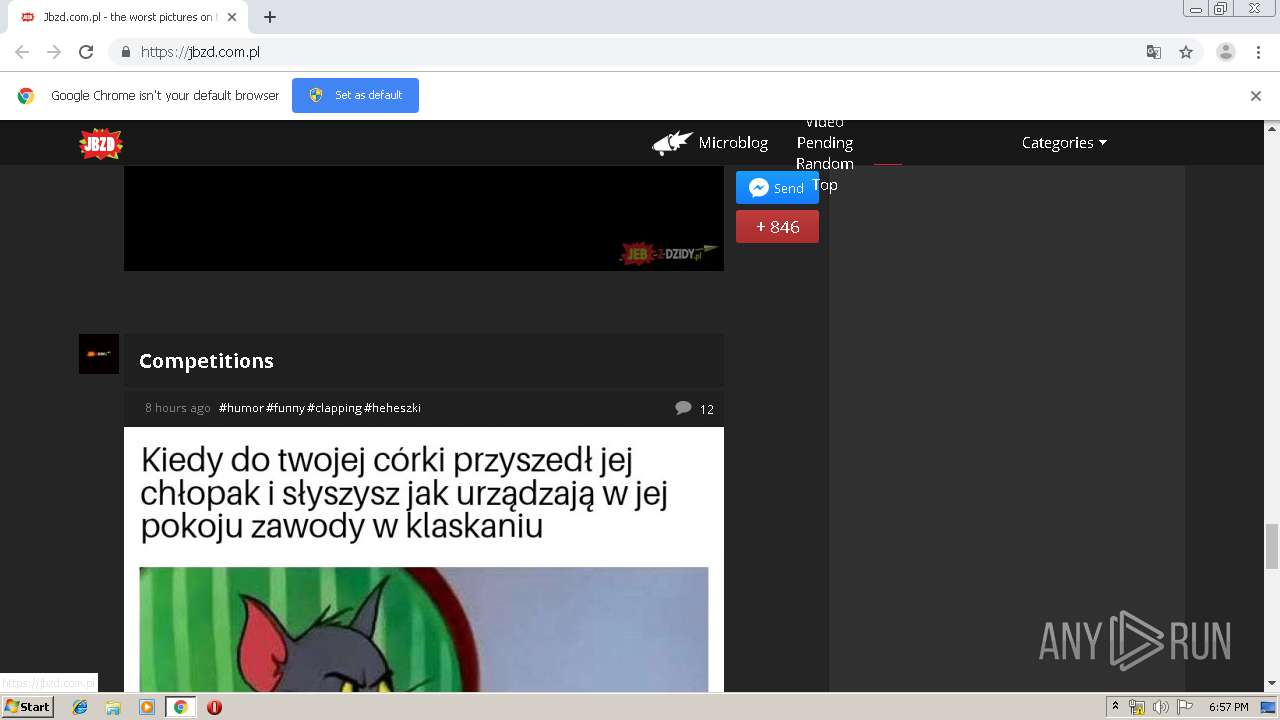Select the #clapping tag
Screen dimensions: 1280x720
click(x=335, y=408)
